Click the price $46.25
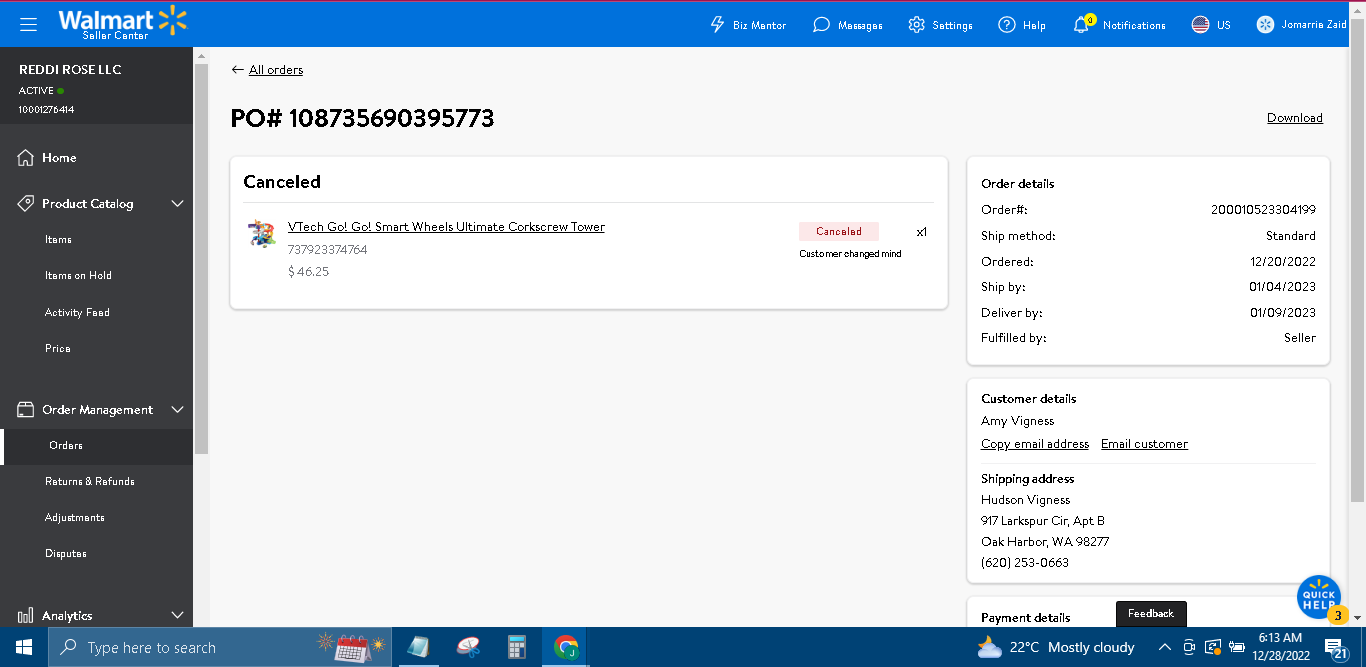 pos(308,272)
